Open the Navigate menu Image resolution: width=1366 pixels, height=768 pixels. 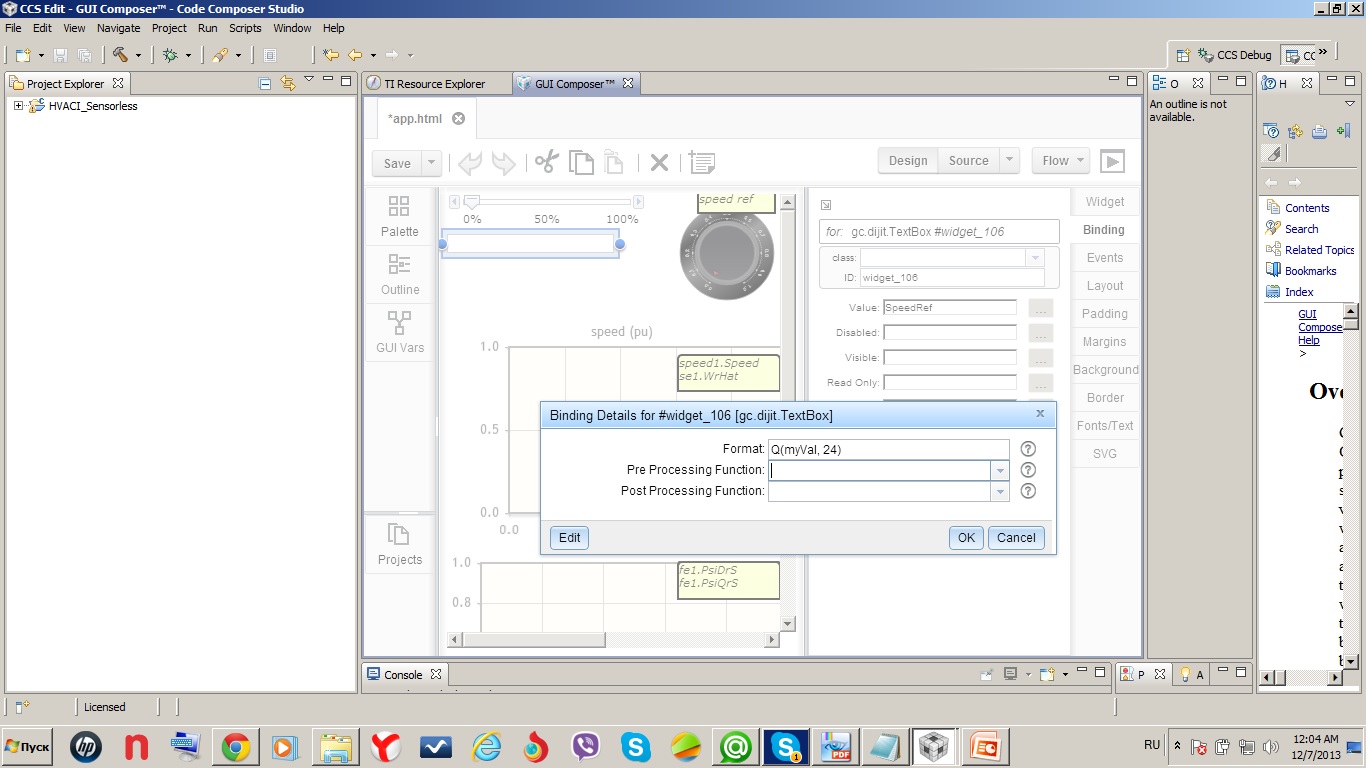click(x=119, y=28)
